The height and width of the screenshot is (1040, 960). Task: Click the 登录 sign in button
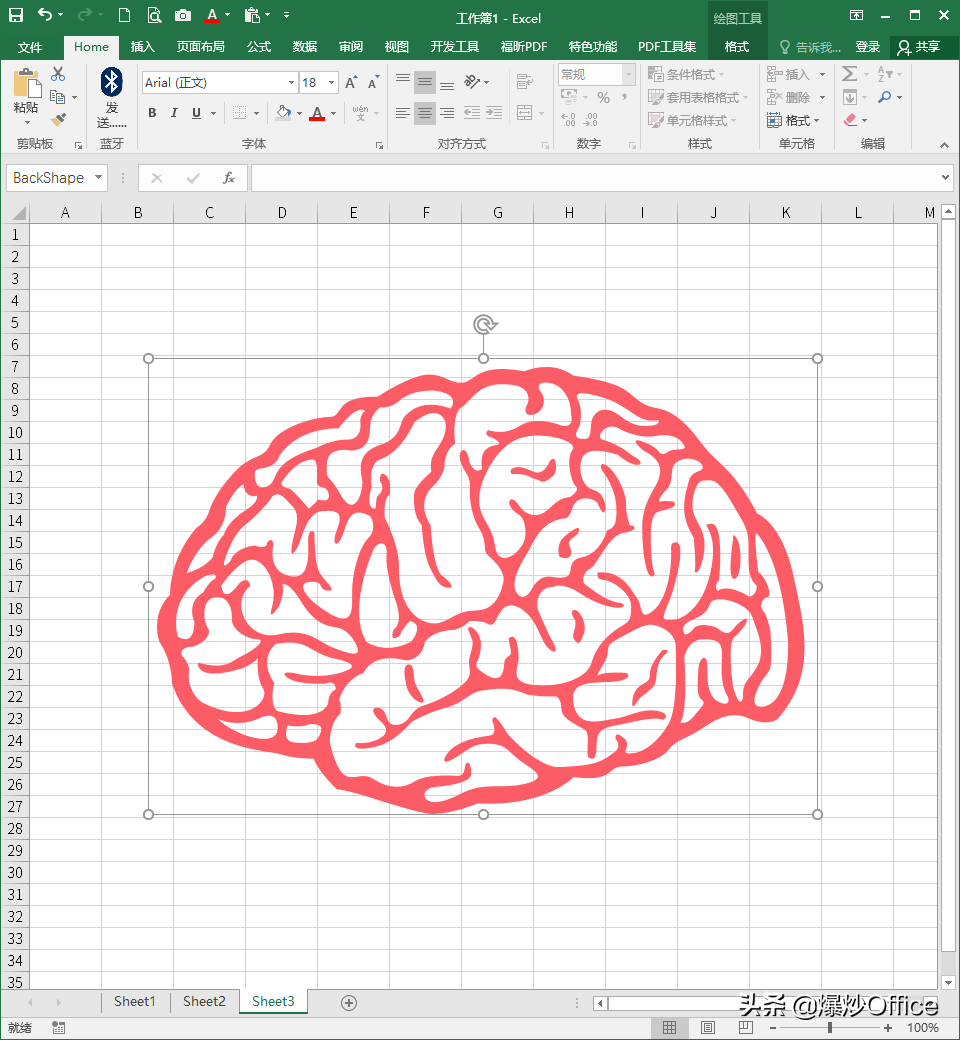(x=867, y=47)
